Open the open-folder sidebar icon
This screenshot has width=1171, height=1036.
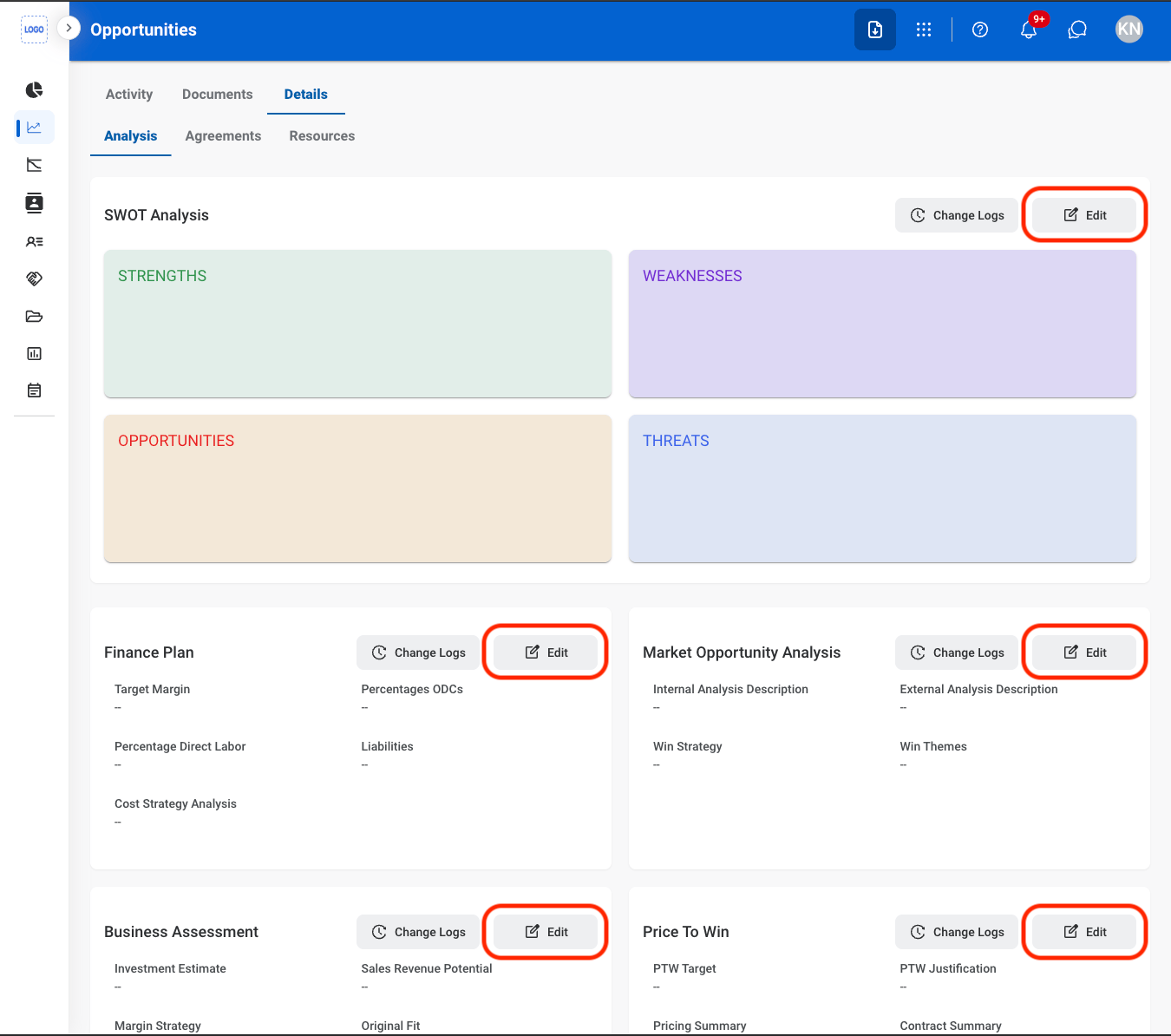35,316
